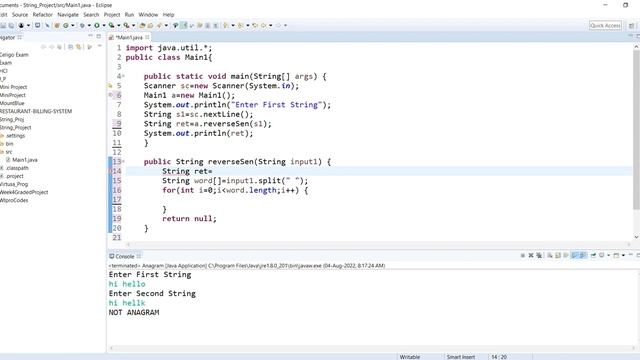Collapse the main method fold marker at line 4
640x360 pixels.
click(x=123, y=76)
